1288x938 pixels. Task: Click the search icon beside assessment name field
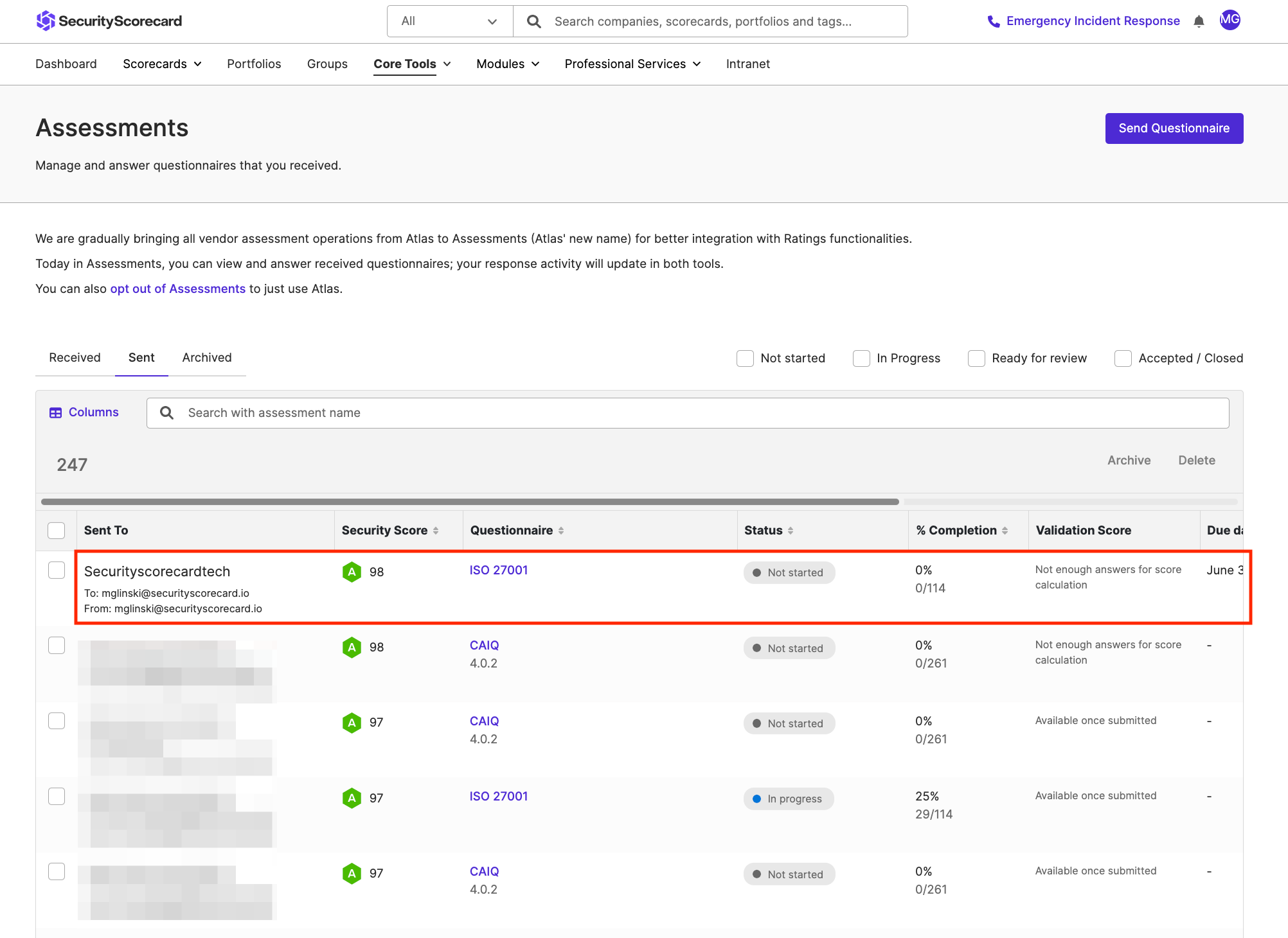166,412
